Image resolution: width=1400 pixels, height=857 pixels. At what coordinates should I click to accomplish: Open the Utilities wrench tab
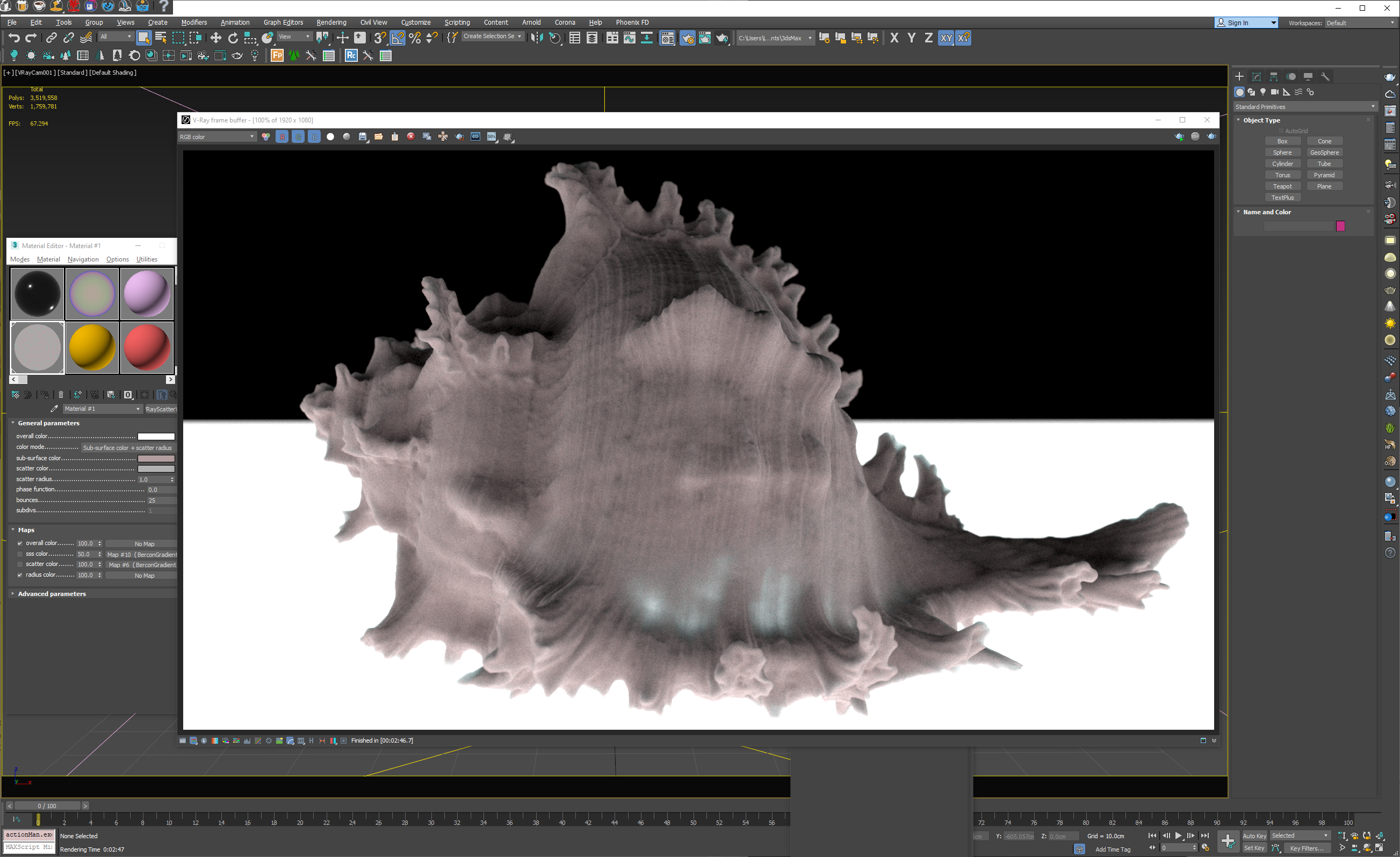(1325, 77)
